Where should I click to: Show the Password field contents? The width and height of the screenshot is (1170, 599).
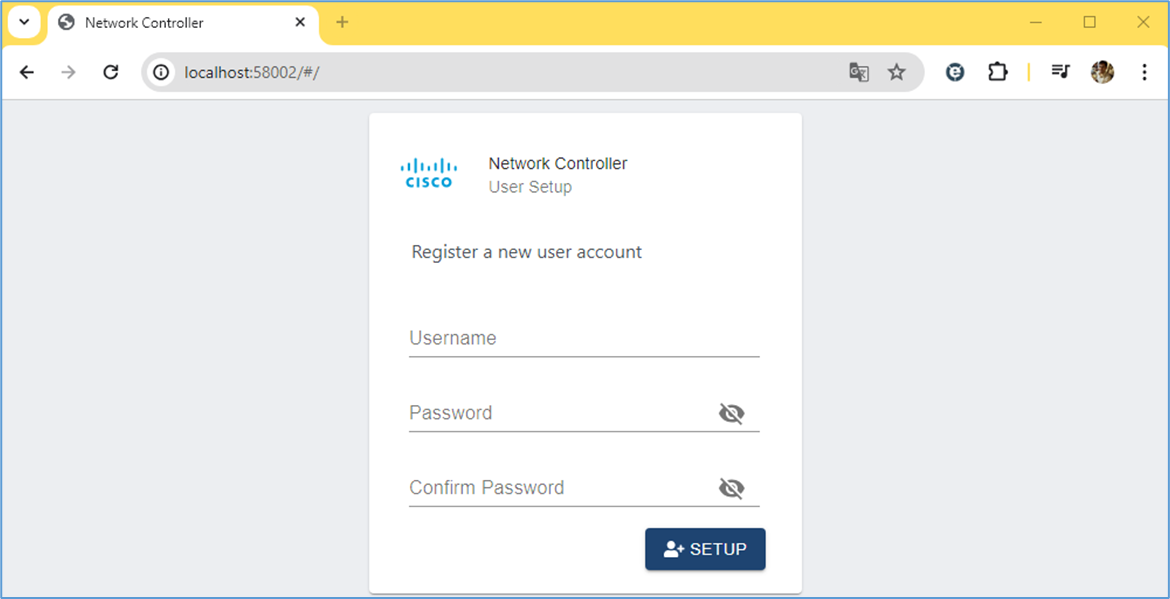pos(731,412)
